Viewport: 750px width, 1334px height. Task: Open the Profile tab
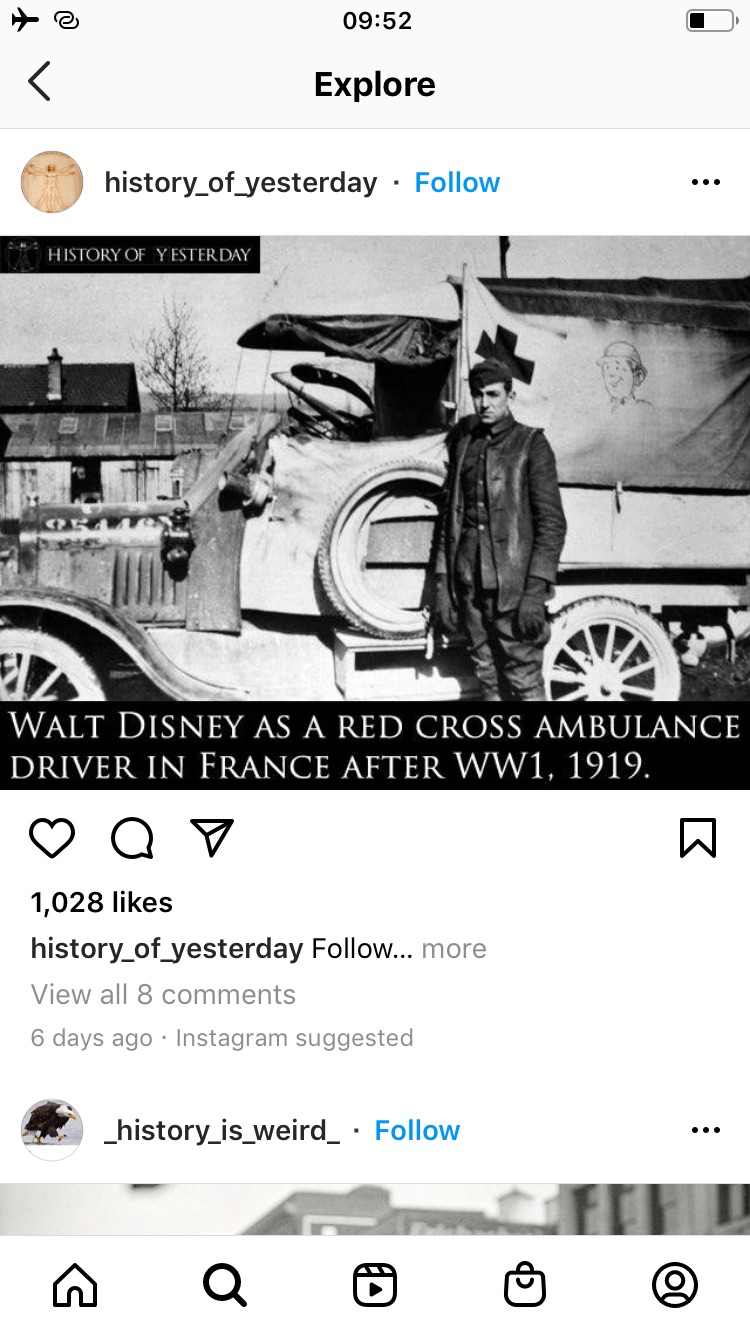(675, 1285)
